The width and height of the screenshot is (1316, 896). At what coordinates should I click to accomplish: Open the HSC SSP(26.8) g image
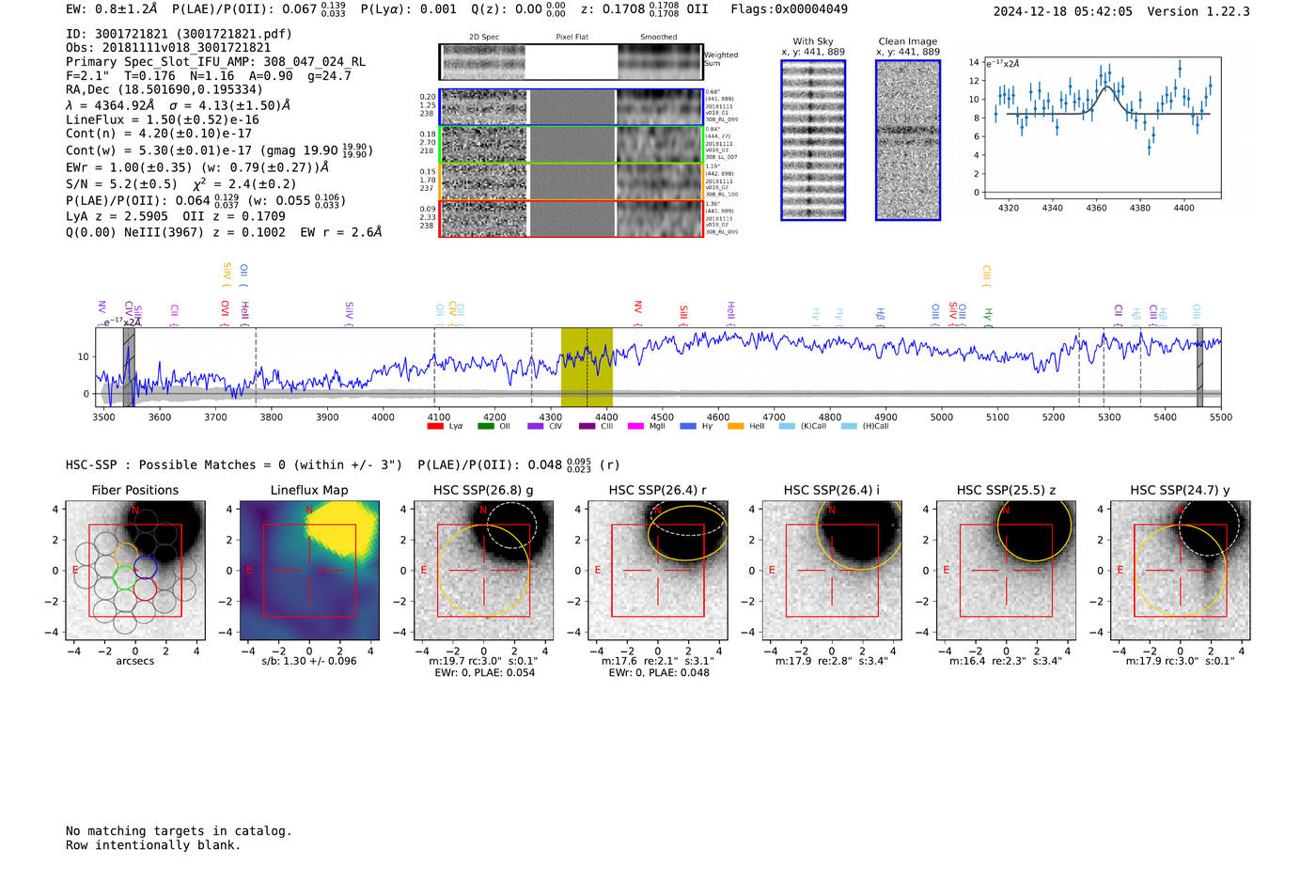click(483, 571)
